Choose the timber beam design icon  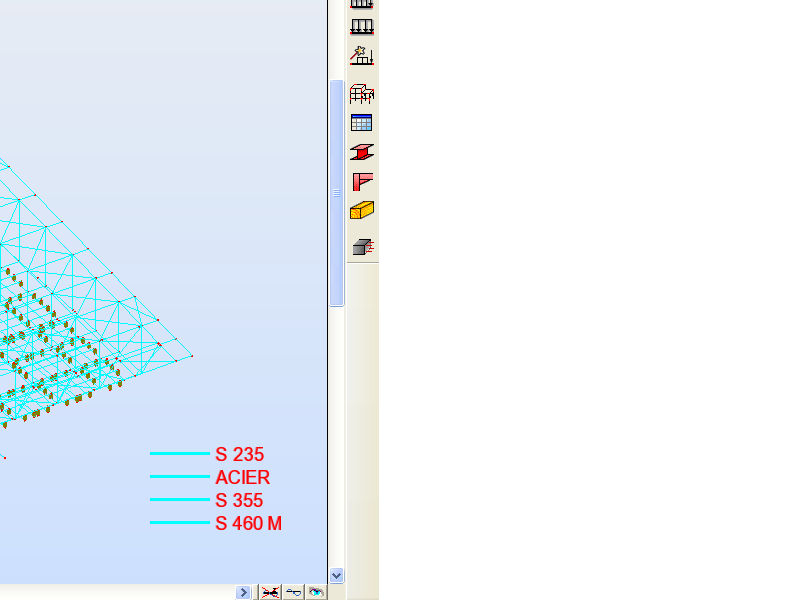362,210
